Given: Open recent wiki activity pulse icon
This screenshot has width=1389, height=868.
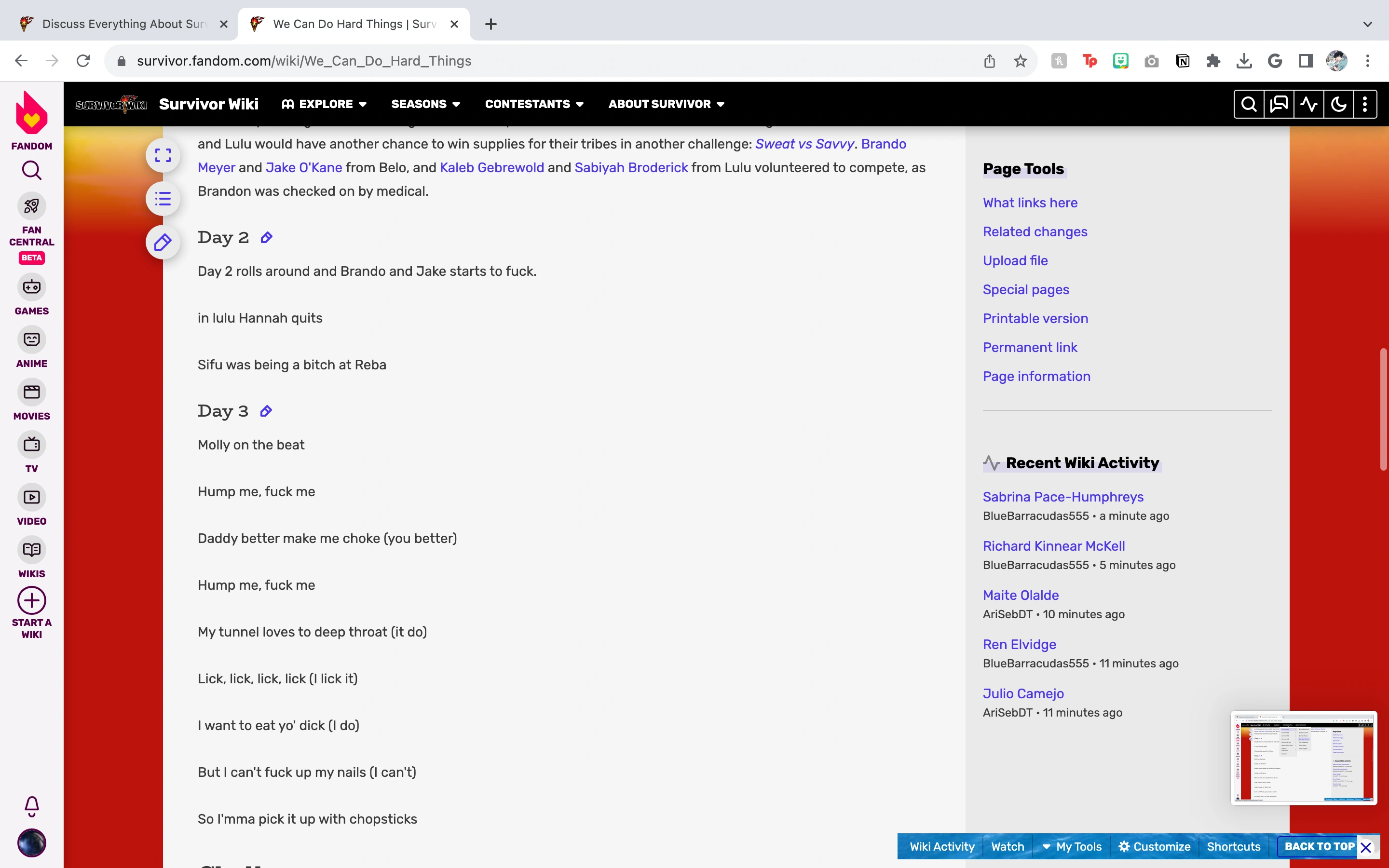Looking at the screenshot, I should tap(1308, 104).
